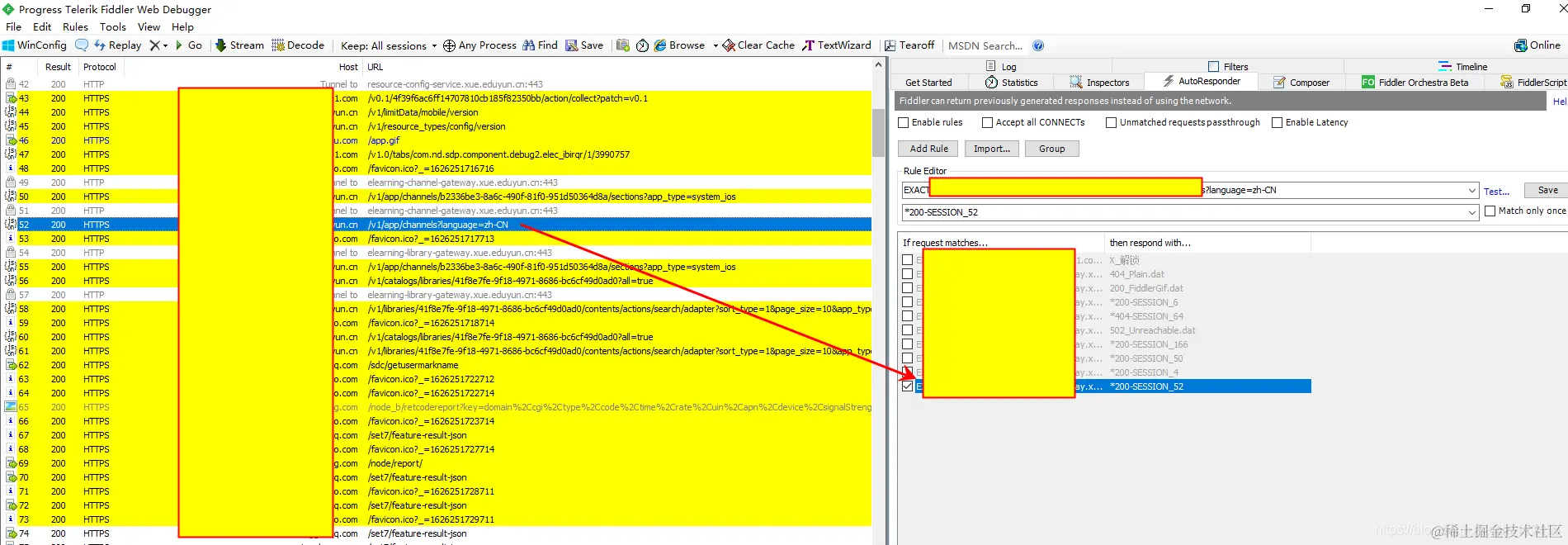Image resolution: width=1568 pixels, height=545 pixels.
Task: Select the AutoResponder tab
Action: coord(1202,81)
